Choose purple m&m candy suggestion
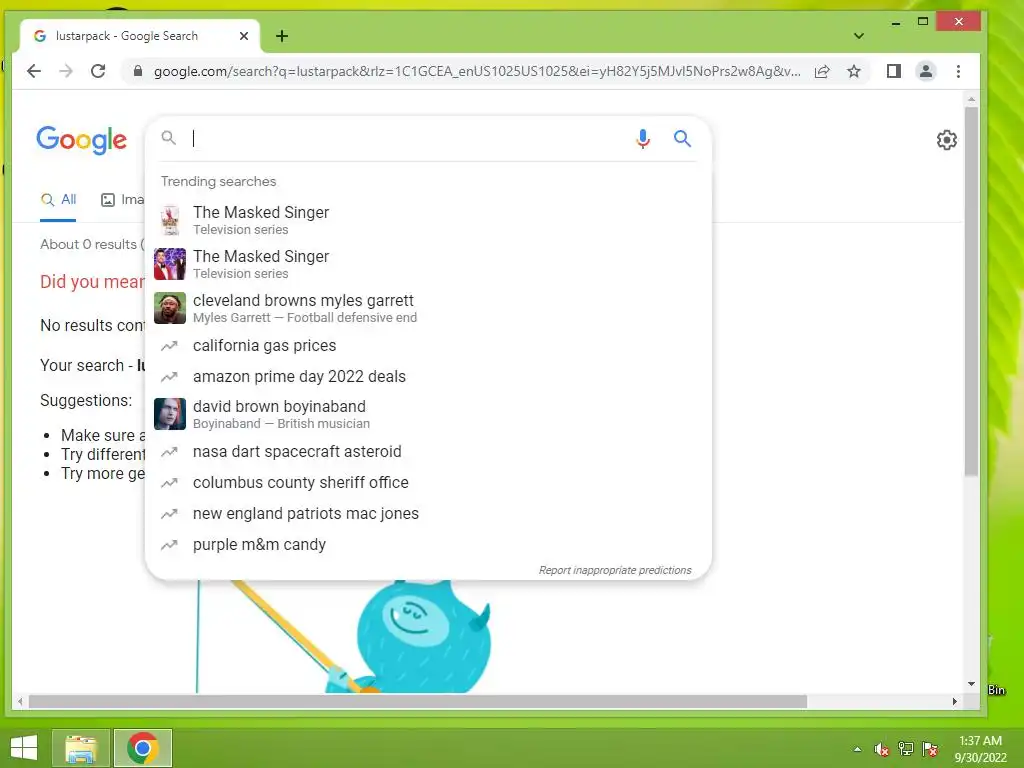The height and width of the screenshot is (768, 1024). [428, 545]
